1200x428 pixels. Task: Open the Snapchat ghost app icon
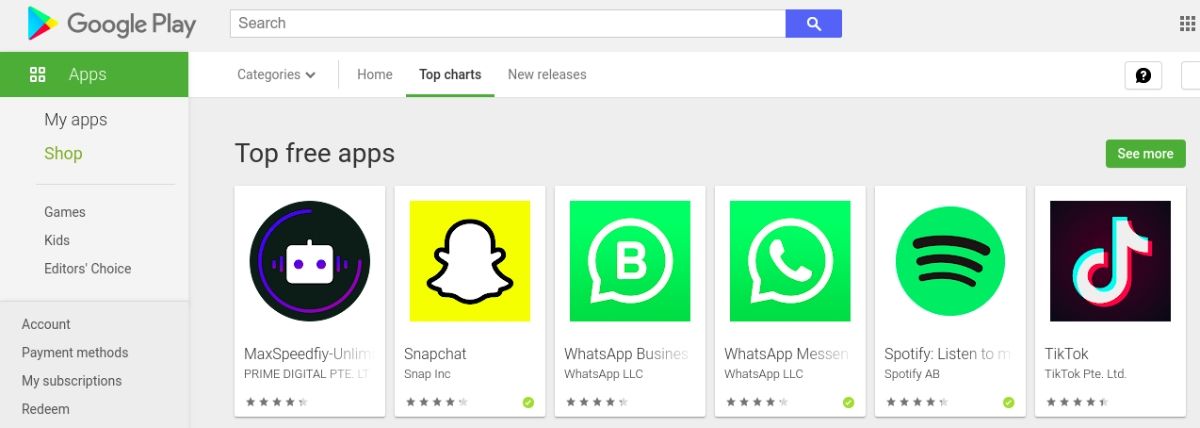point(470,261)
